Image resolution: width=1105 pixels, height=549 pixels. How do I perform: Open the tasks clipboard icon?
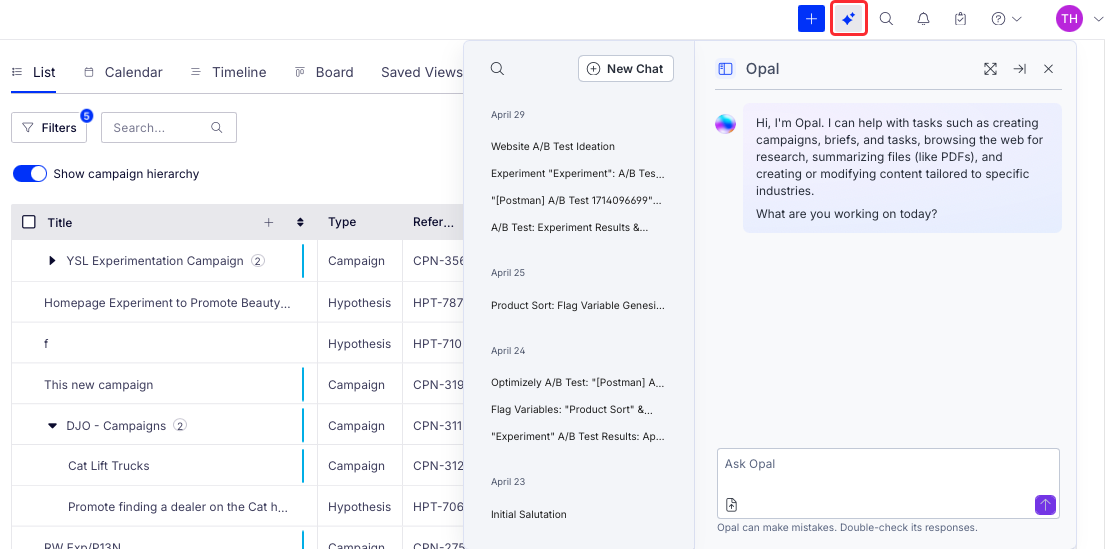click(961, 19)
